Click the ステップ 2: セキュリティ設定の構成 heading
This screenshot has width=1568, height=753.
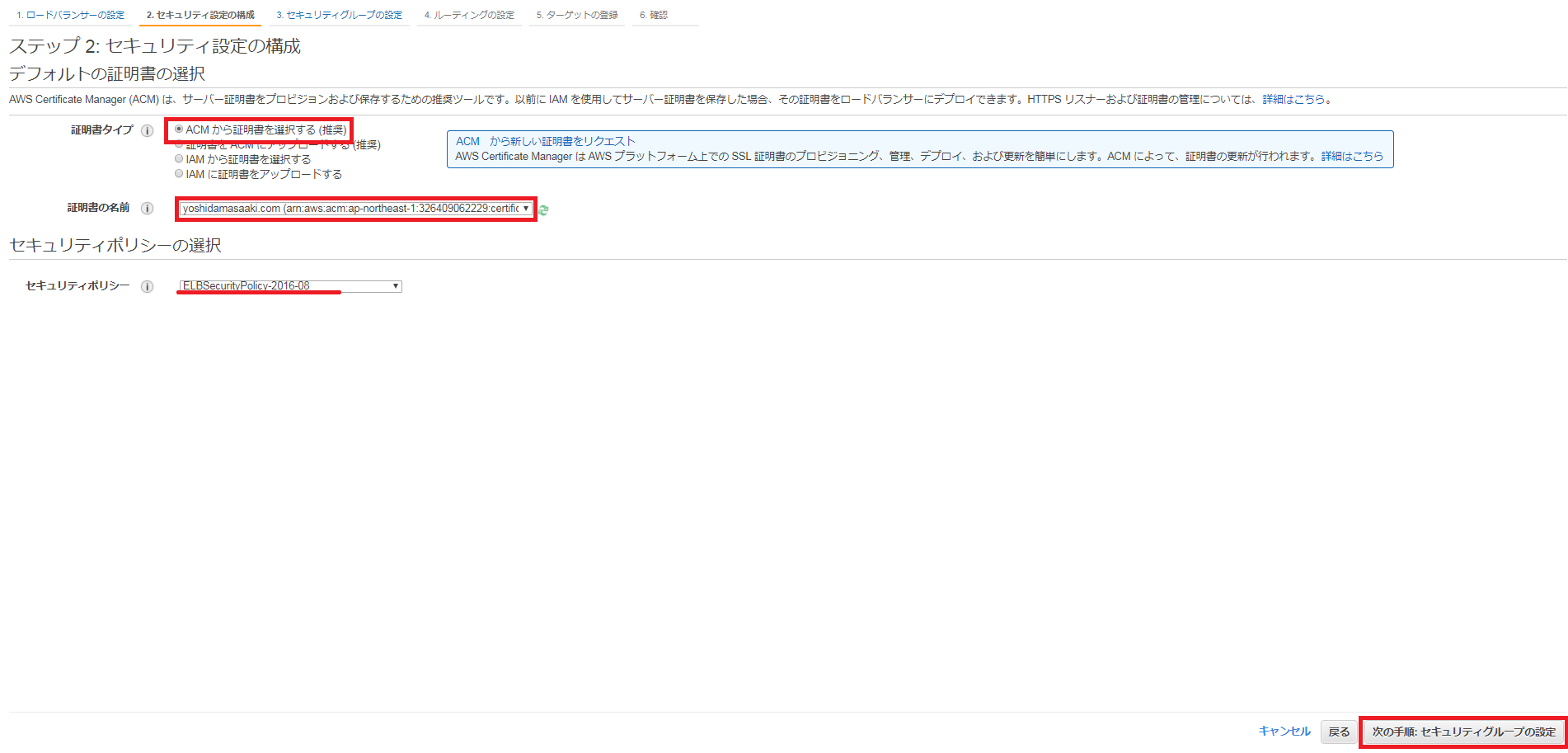click(155, 46)
